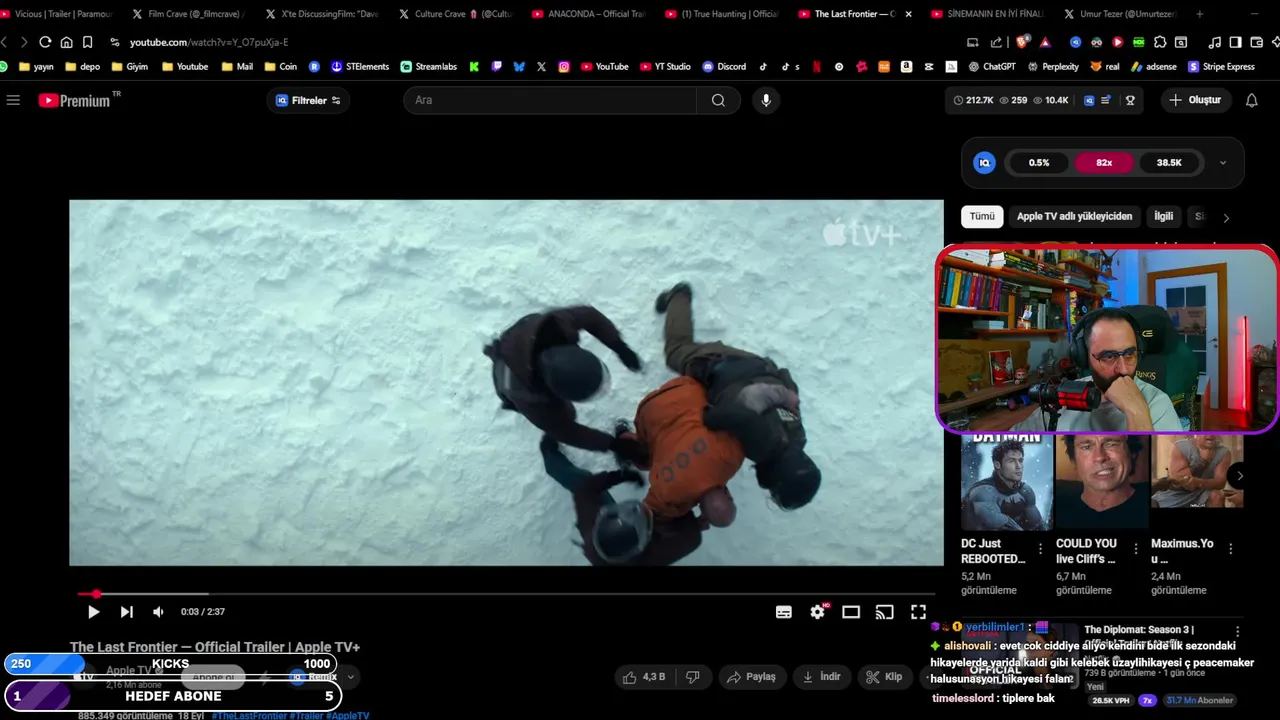Viewport: 1280px width, 720px height.
Task: Click the blue IQ badge in stats panel
Action: point(985,163)
